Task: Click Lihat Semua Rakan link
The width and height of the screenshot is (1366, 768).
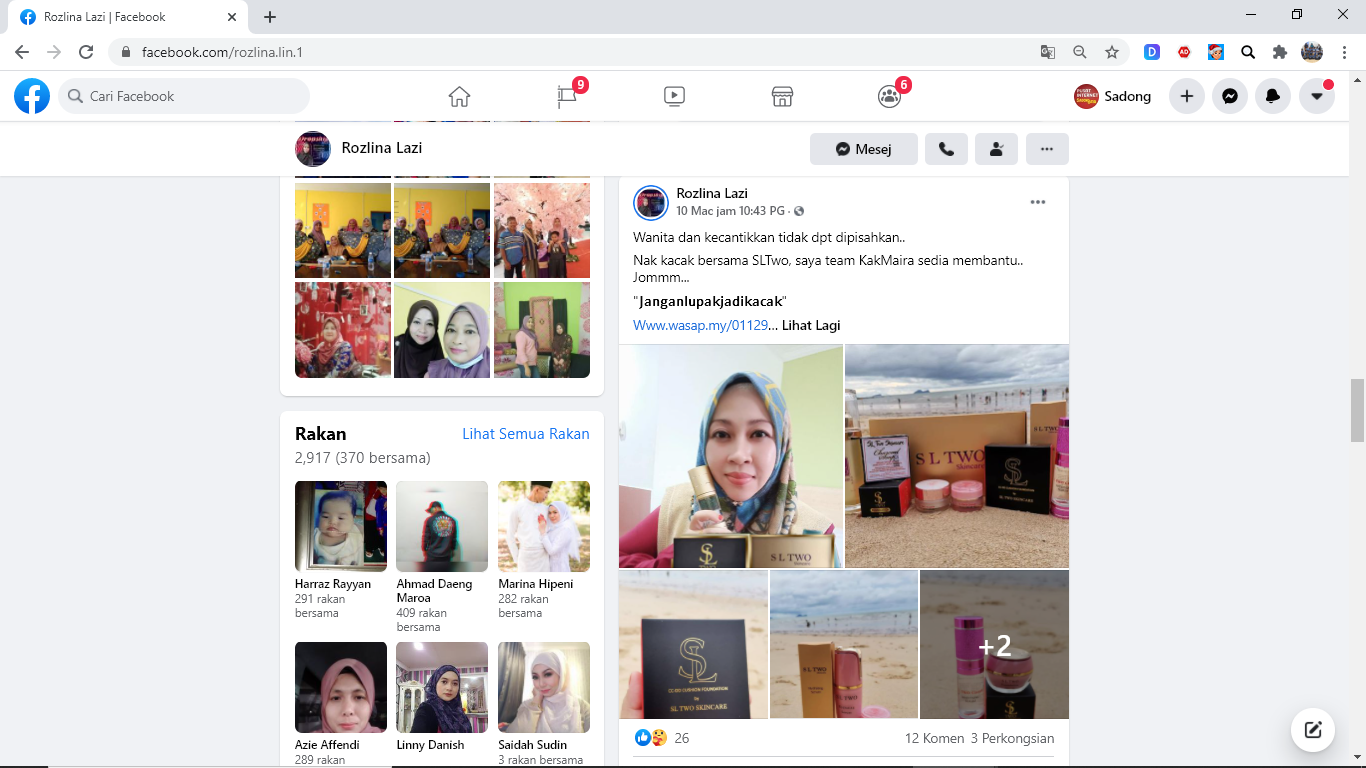Action: click(x=525, y=434)
